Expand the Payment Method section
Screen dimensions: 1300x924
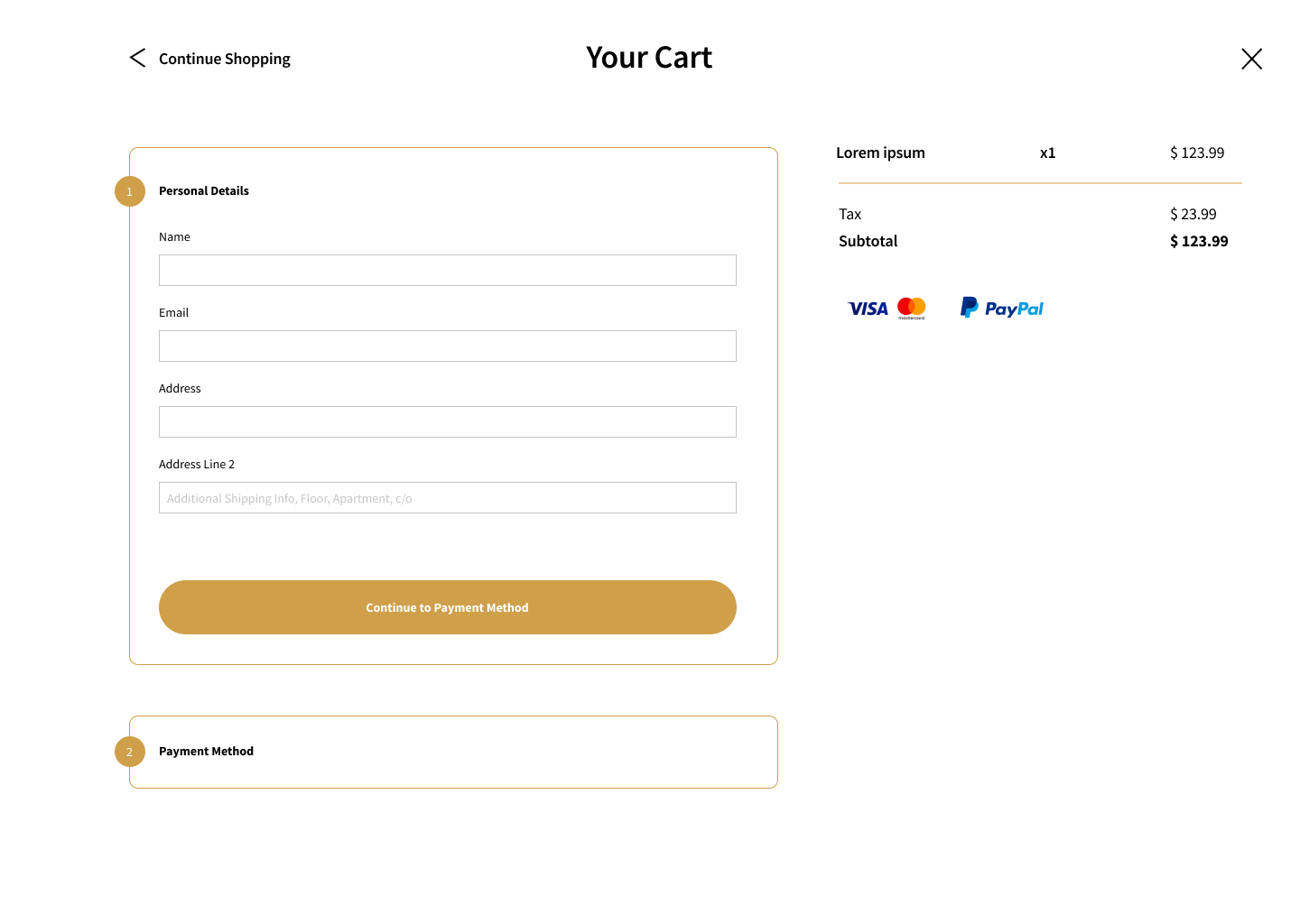point(453,752)
